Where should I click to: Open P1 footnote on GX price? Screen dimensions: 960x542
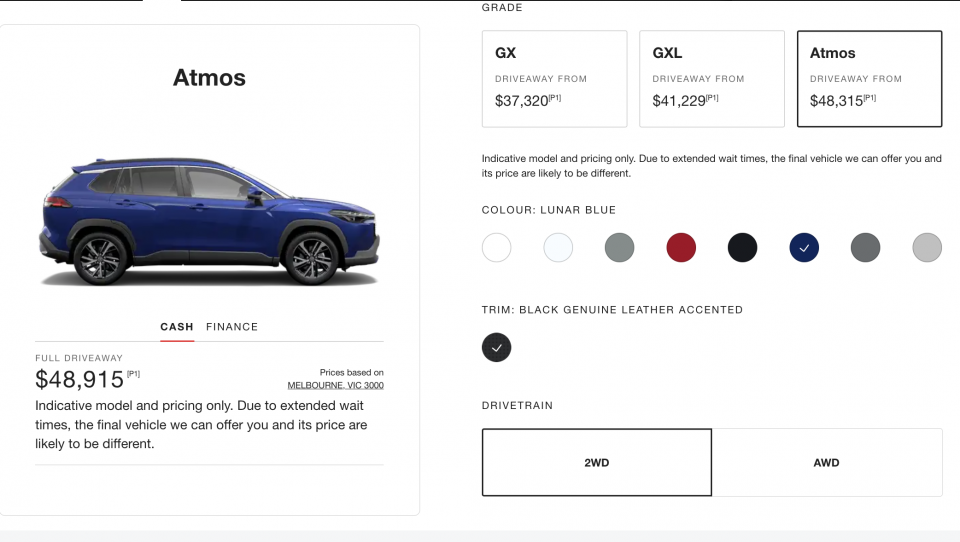[x=555, y=97]
